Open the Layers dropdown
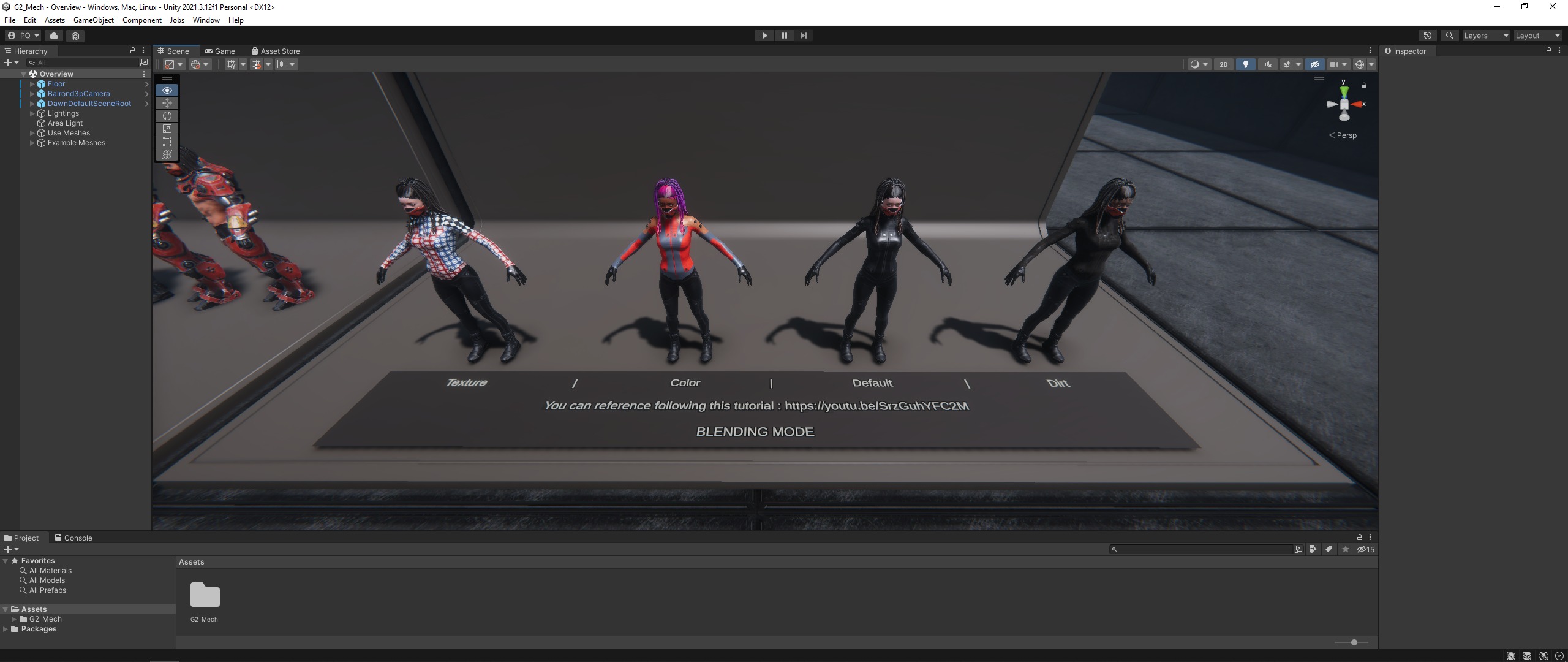The height and width of the screenshot is (662, 1568). [x=1485, y=36]
